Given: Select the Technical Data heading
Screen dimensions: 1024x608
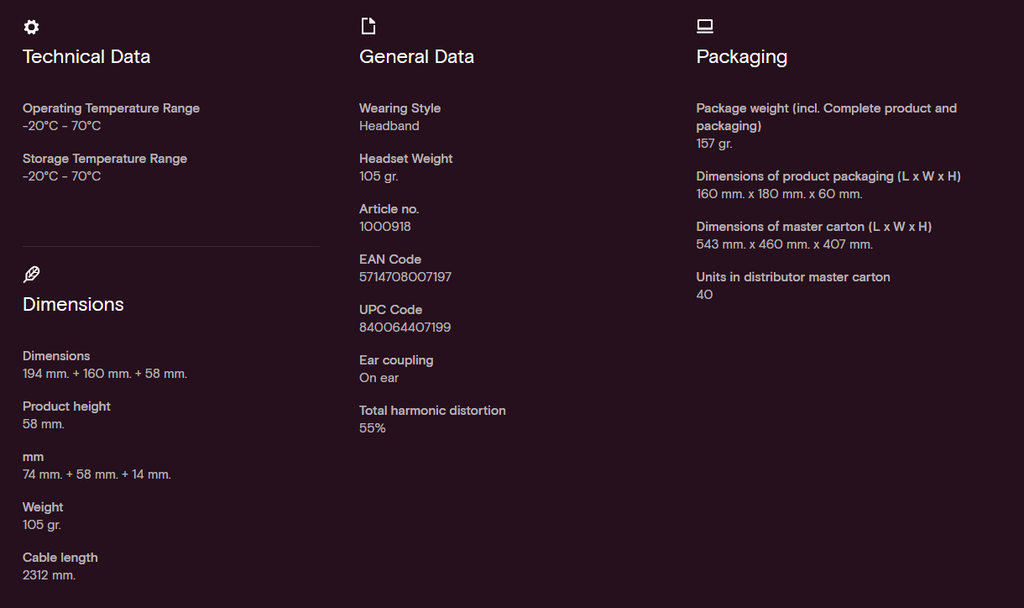Looking at the screenshot, I should pyautogui.click(x=86, y=57).
